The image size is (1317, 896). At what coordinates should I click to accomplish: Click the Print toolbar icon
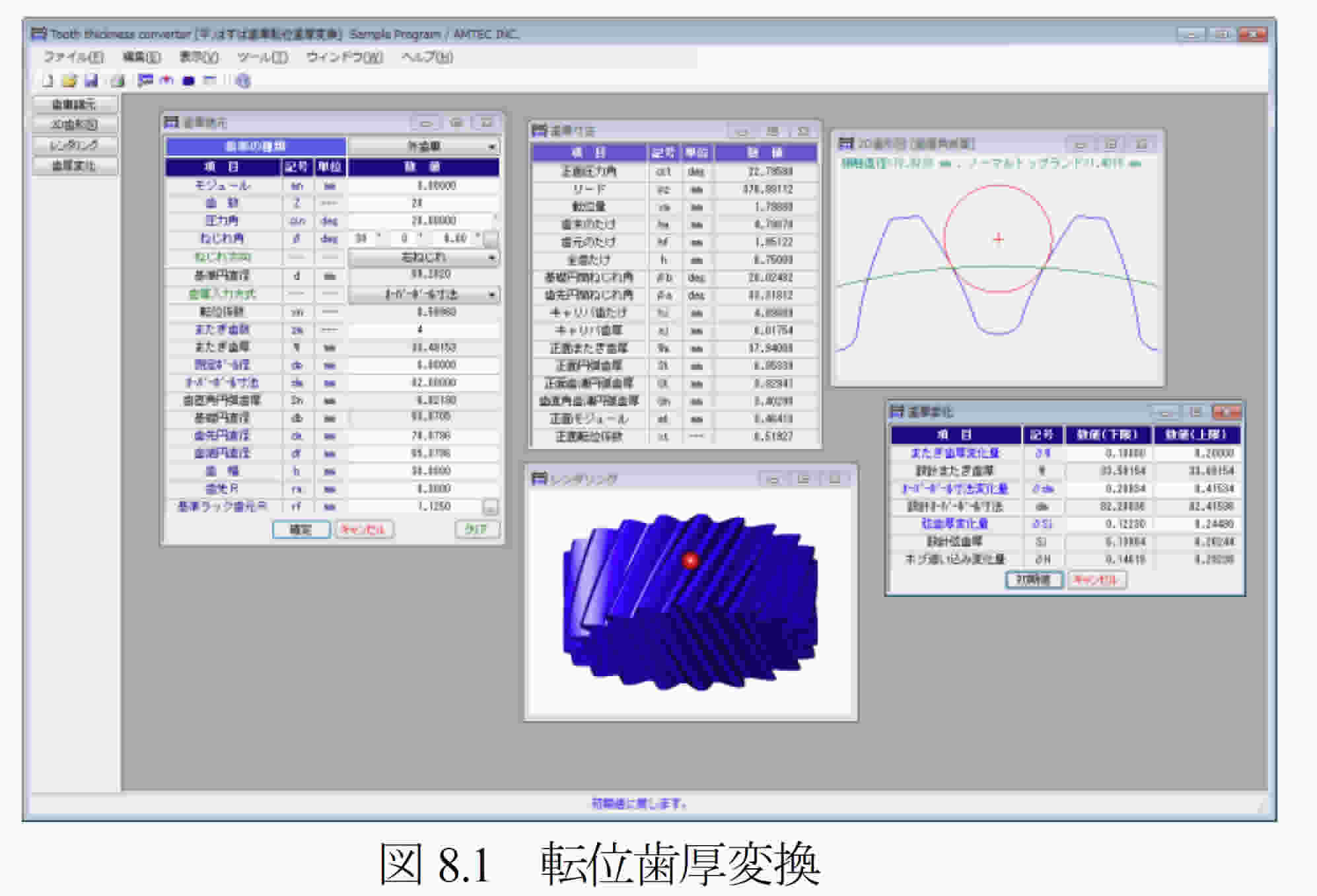118,81
